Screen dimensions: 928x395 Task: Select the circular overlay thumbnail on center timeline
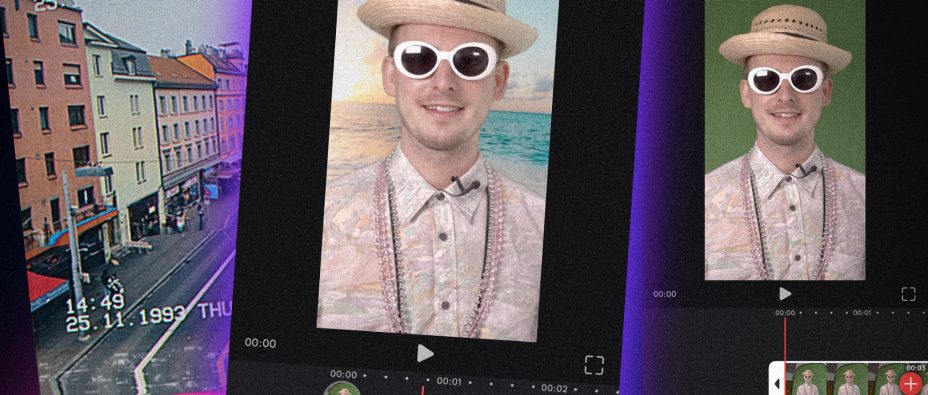(x=342, y=389)
